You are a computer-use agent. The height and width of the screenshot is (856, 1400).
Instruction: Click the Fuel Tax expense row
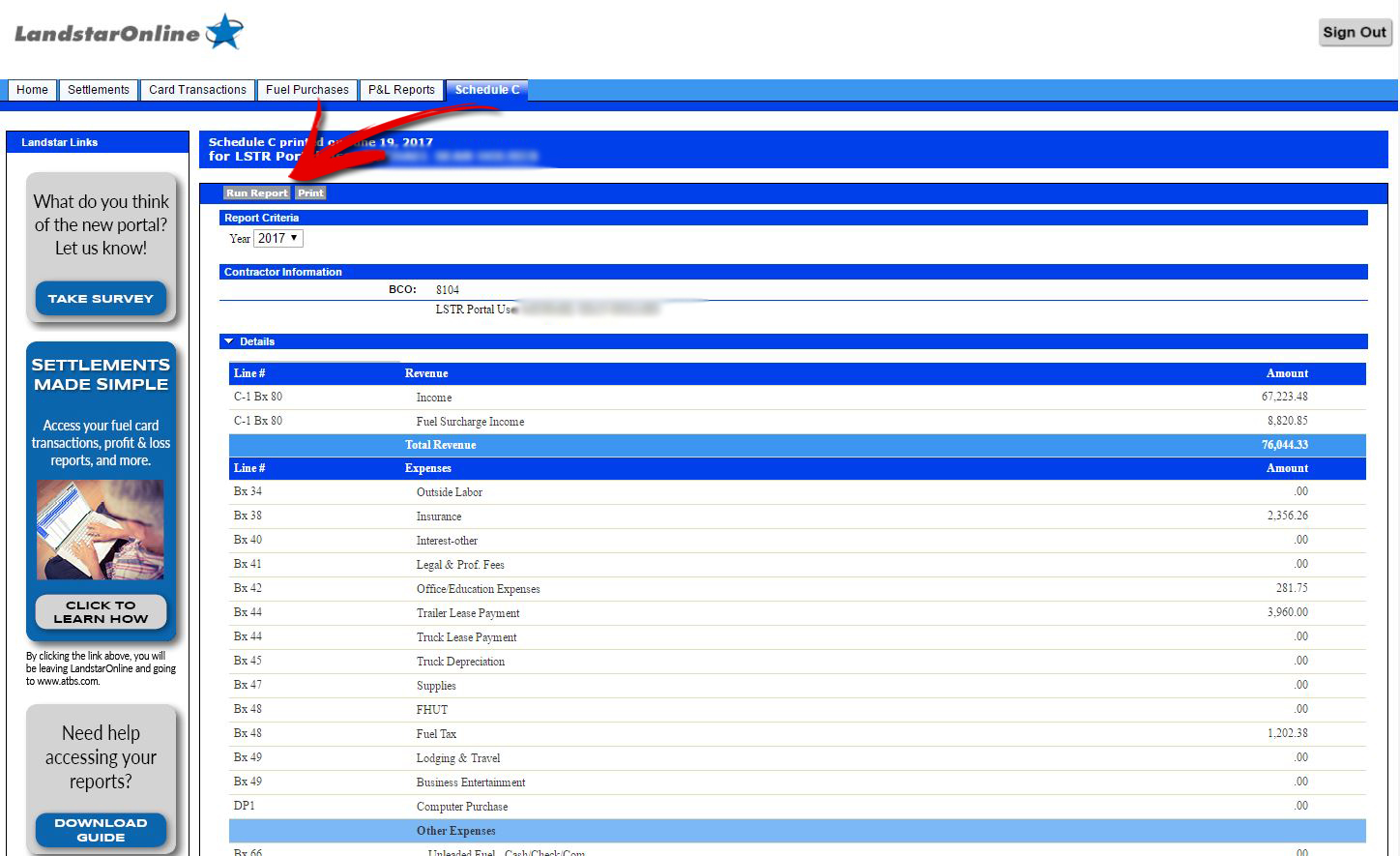[798, 733]
